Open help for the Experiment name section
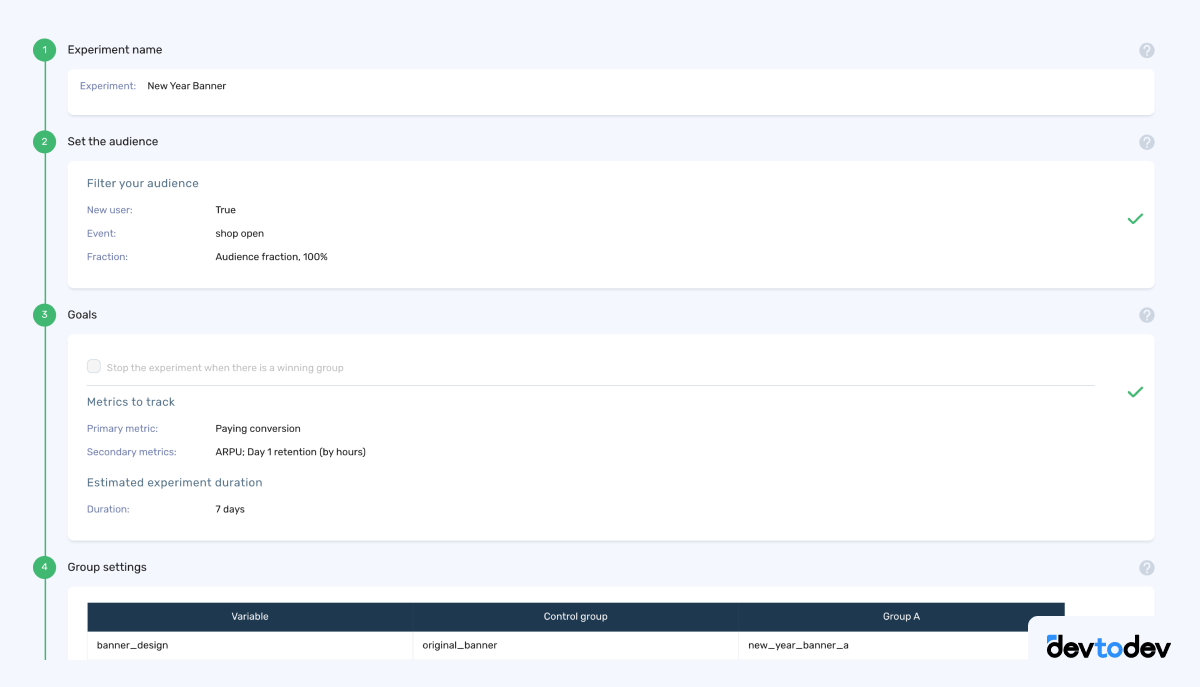 click(x=1146, y=49)
